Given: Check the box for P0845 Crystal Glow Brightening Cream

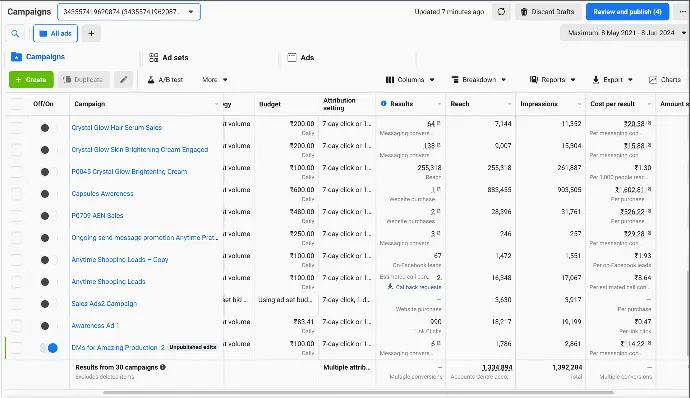Looking at the screenshot, I should (x=16, y=172).
